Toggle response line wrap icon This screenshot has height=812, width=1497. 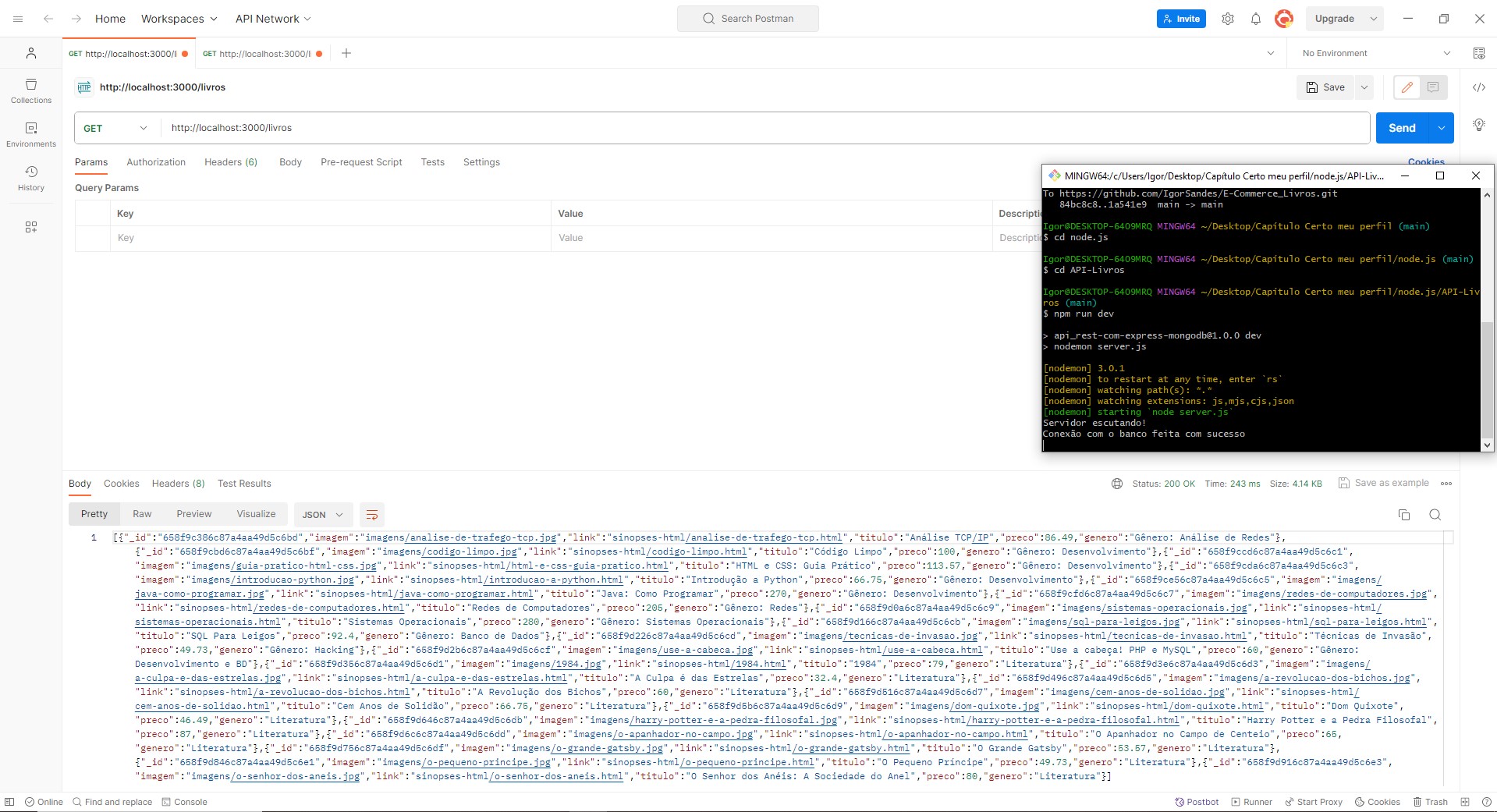(372, 515)
